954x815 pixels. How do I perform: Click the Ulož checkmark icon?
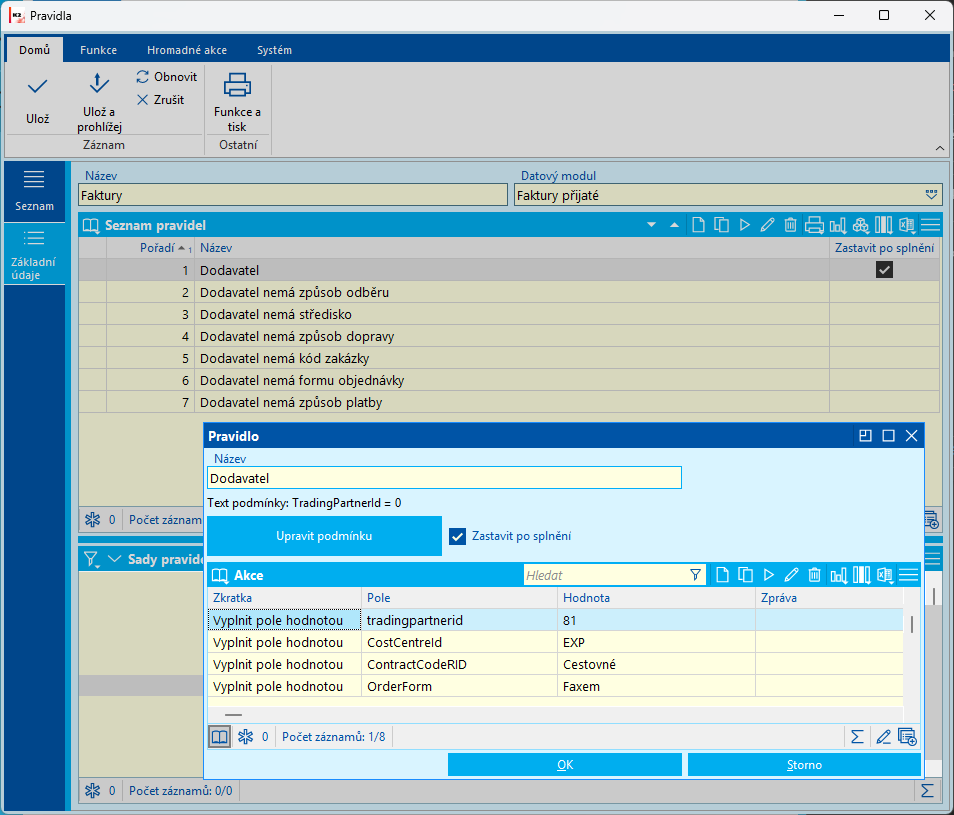(37, 86)
